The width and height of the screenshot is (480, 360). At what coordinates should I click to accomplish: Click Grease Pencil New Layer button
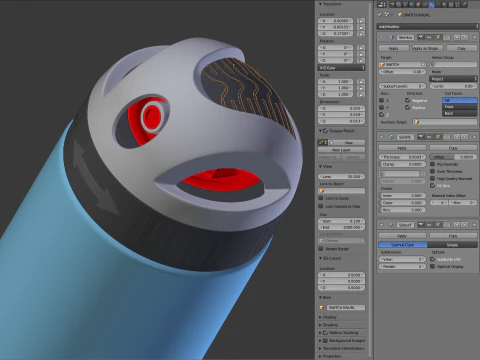tap(342, 150)
